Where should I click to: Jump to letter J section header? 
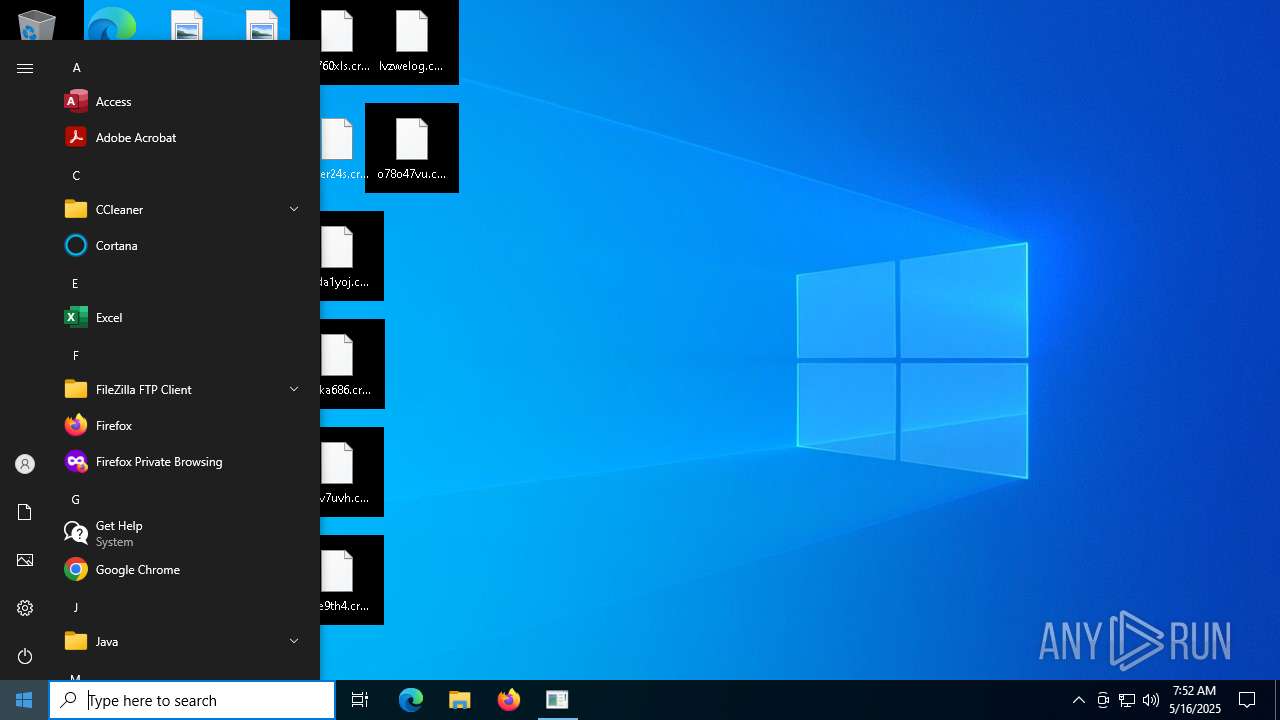pyautogui.click(x=75, y=608)
